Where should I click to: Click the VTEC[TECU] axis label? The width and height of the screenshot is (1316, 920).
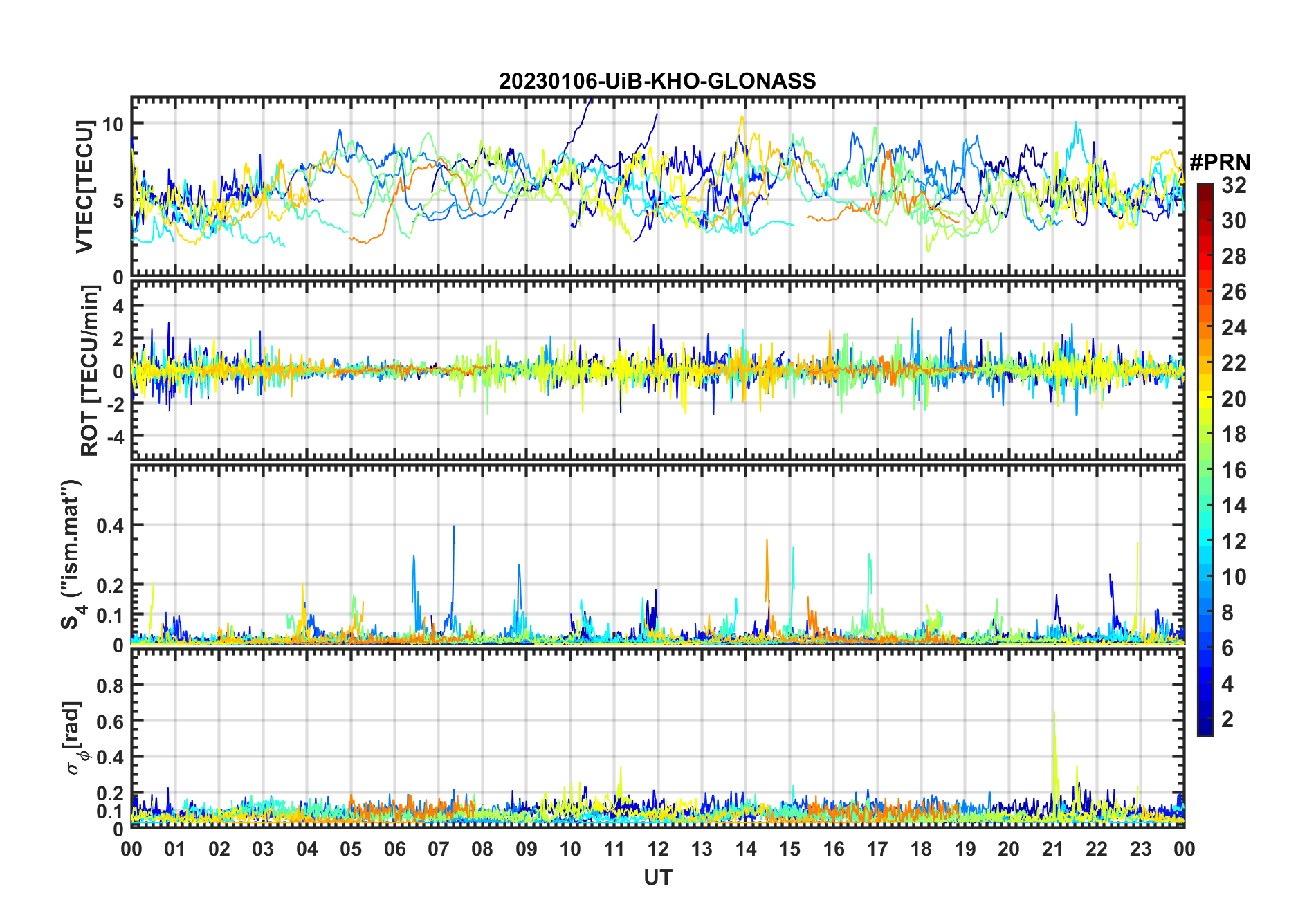pyautogui.click(x=84, y=187)
